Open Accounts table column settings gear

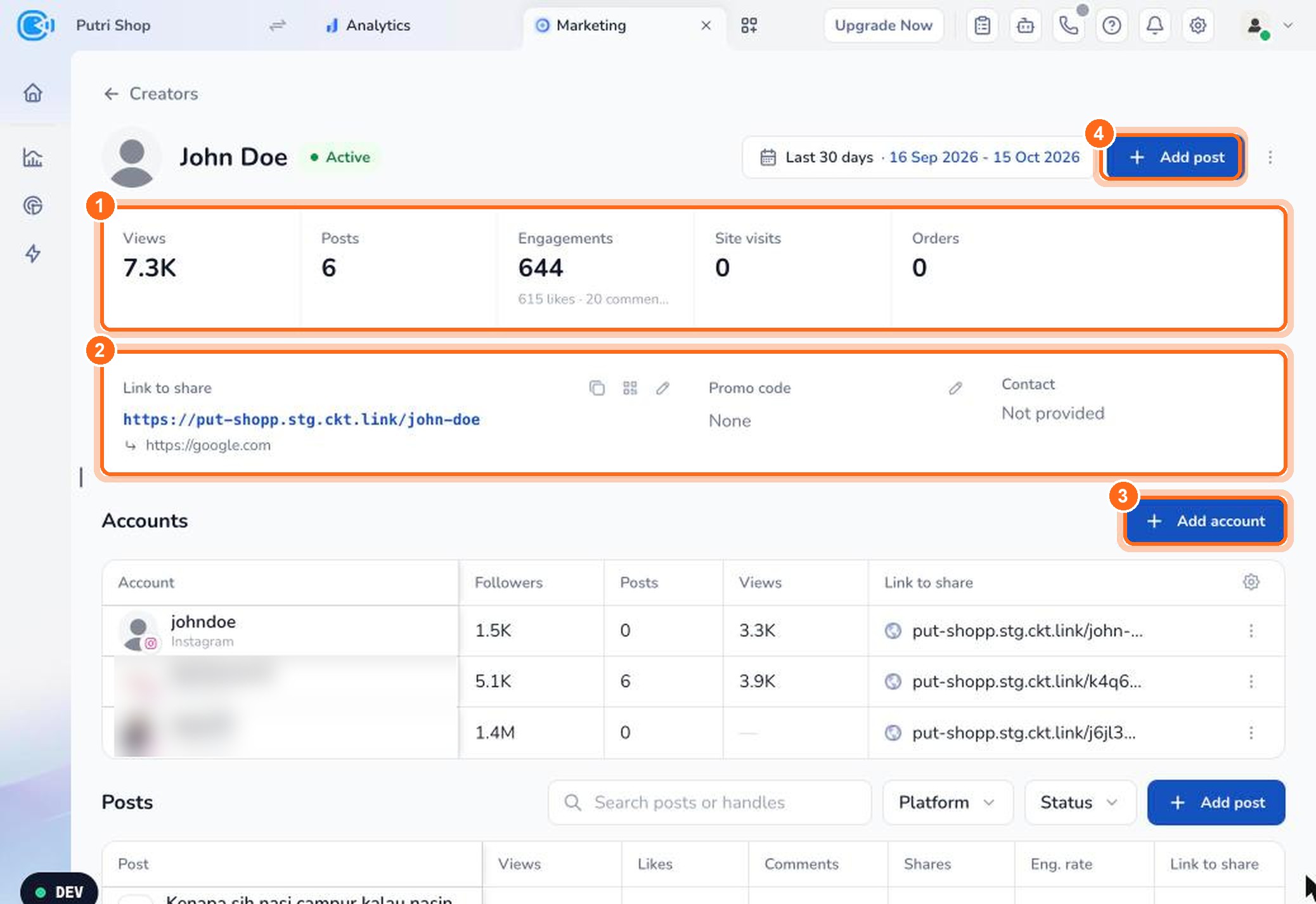pyautogui.click(x=1251, y=582)
